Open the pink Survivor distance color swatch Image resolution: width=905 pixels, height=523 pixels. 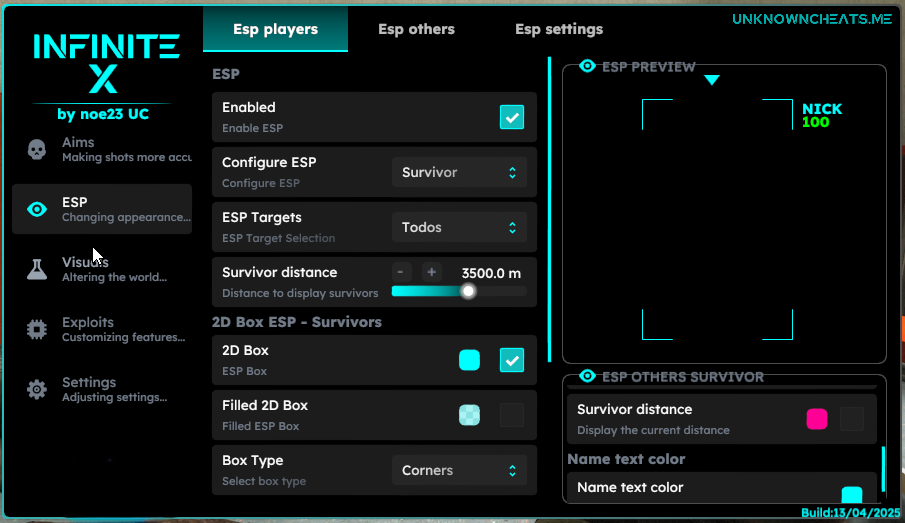pos(817,419)
